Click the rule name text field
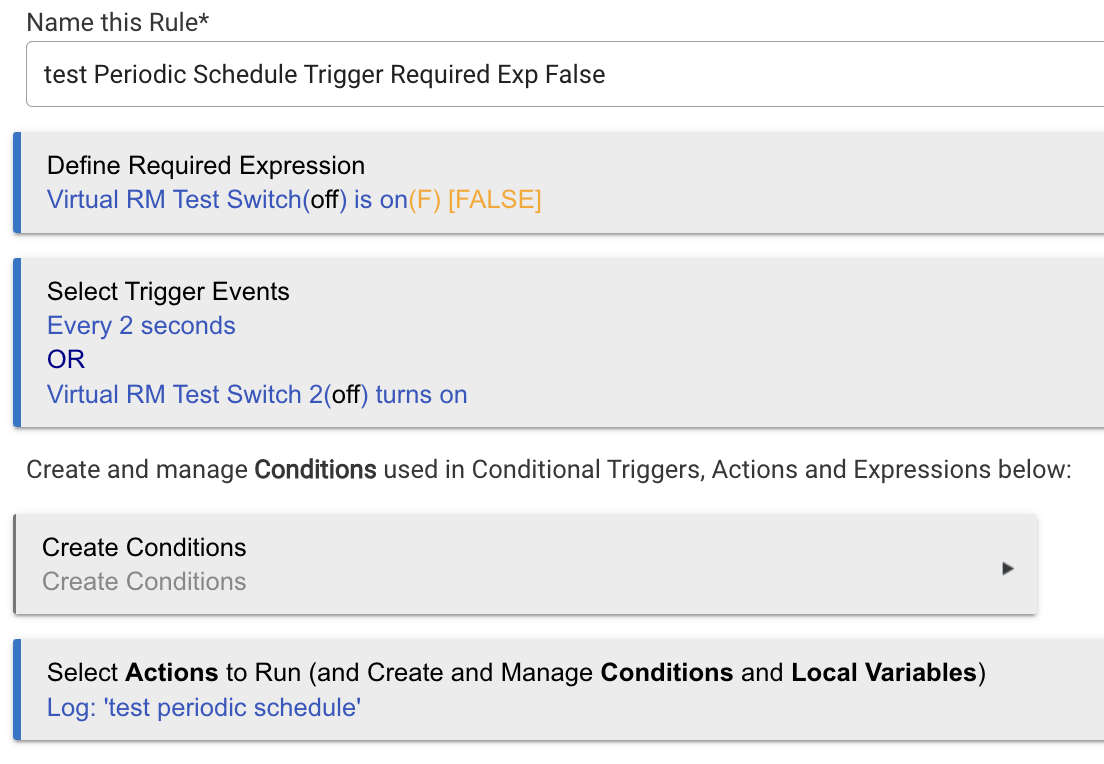1104x764 pixels. [x=565, y=74]
